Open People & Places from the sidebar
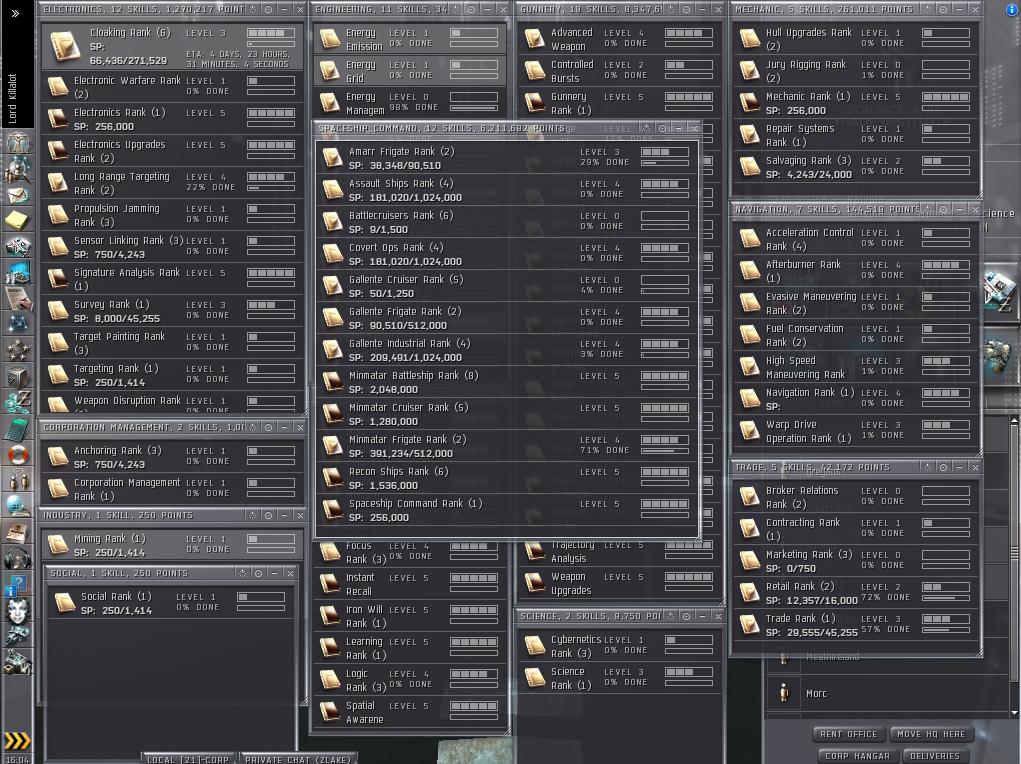The image size is (1021, 764). pos(18,168)
